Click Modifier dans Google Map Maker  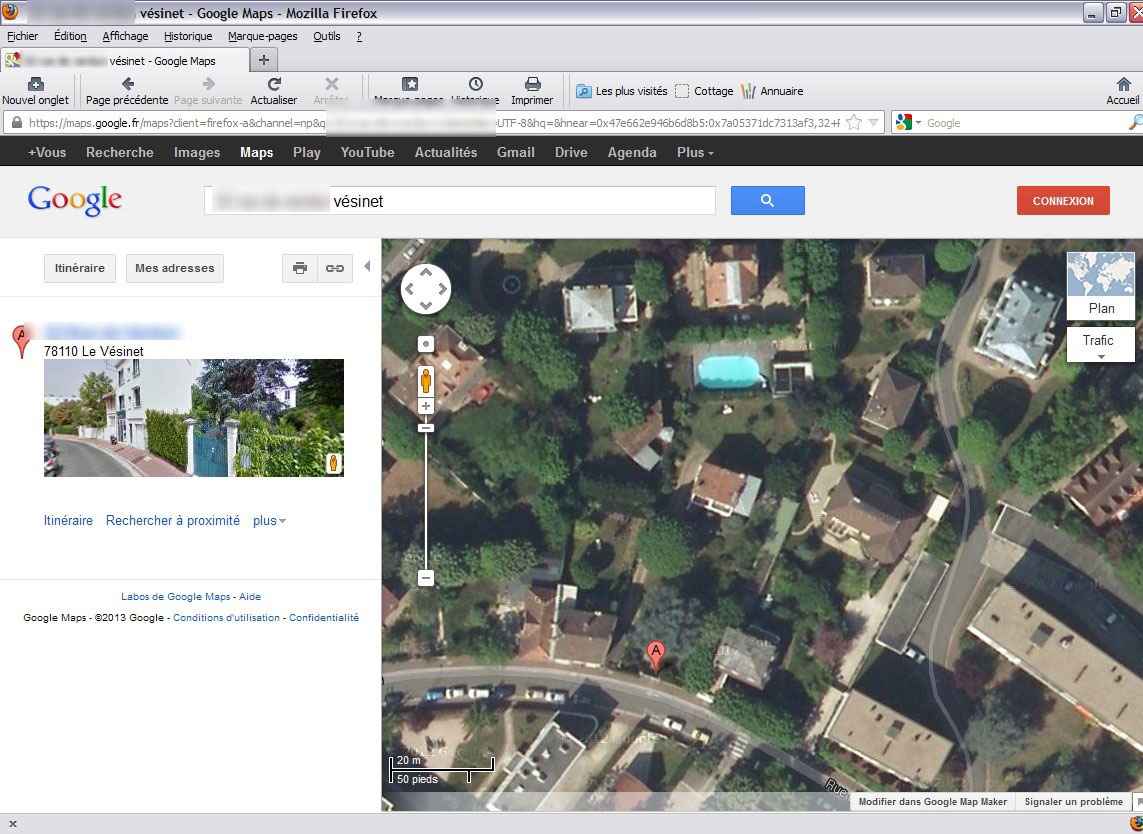tap(932, 802)
